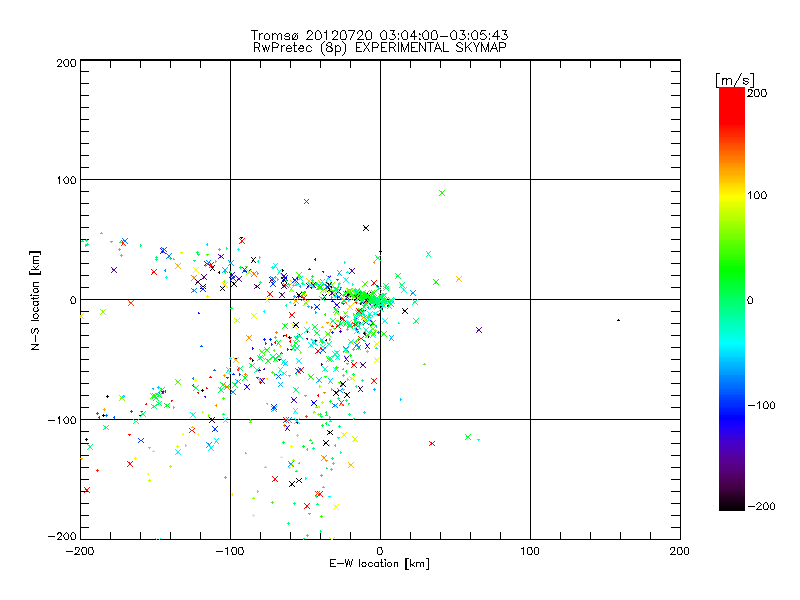Click the red X marker at top north
This screenshot has height=600, width=800.
tap(306, 202)
